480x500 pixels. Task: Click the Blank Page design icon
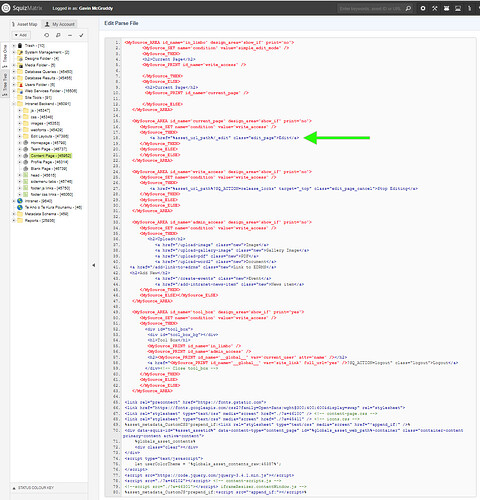point(26,168)
